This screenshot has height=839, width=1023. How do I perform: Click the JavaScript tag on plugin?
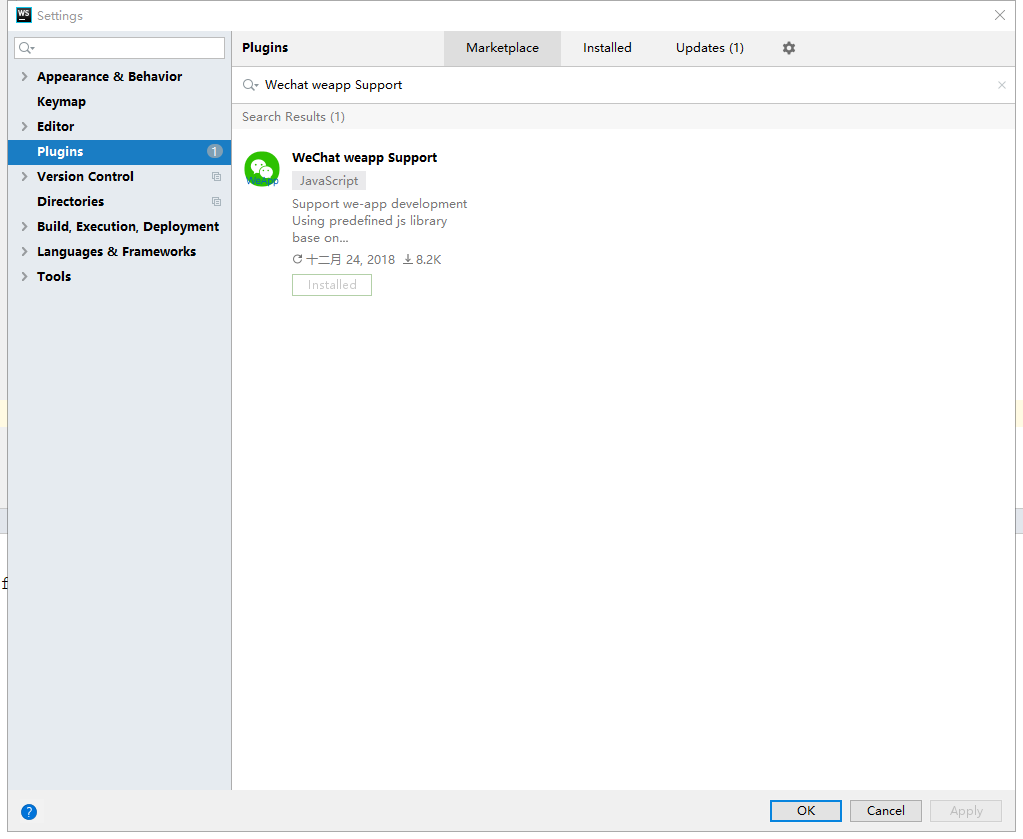click(329, 181)
